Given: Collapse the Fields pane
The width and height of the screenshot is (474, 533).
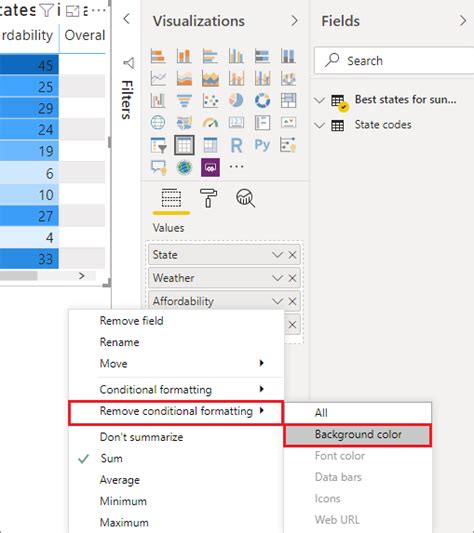Looking at the screenshot, I should coord(463,21).
